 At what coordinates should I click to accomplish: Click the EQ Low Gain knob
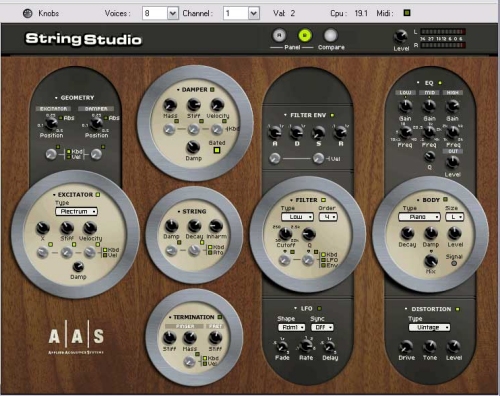pos(405,106)
